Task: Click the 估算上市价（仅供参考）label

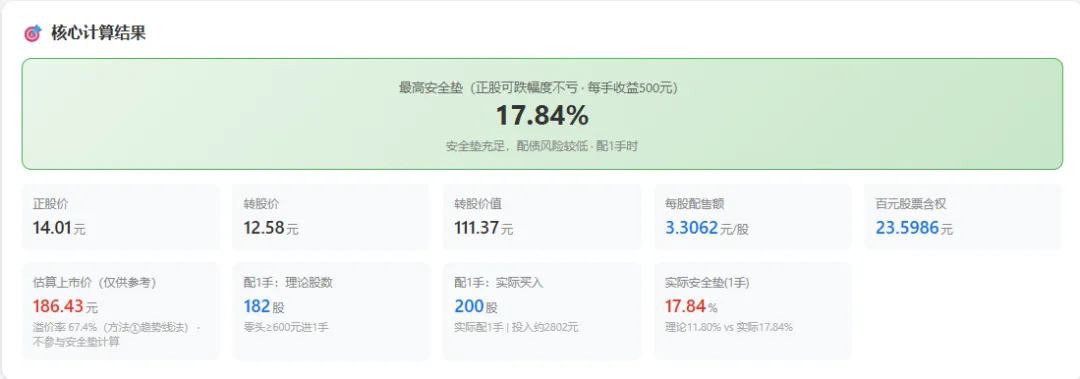Action: coord(94,283)
